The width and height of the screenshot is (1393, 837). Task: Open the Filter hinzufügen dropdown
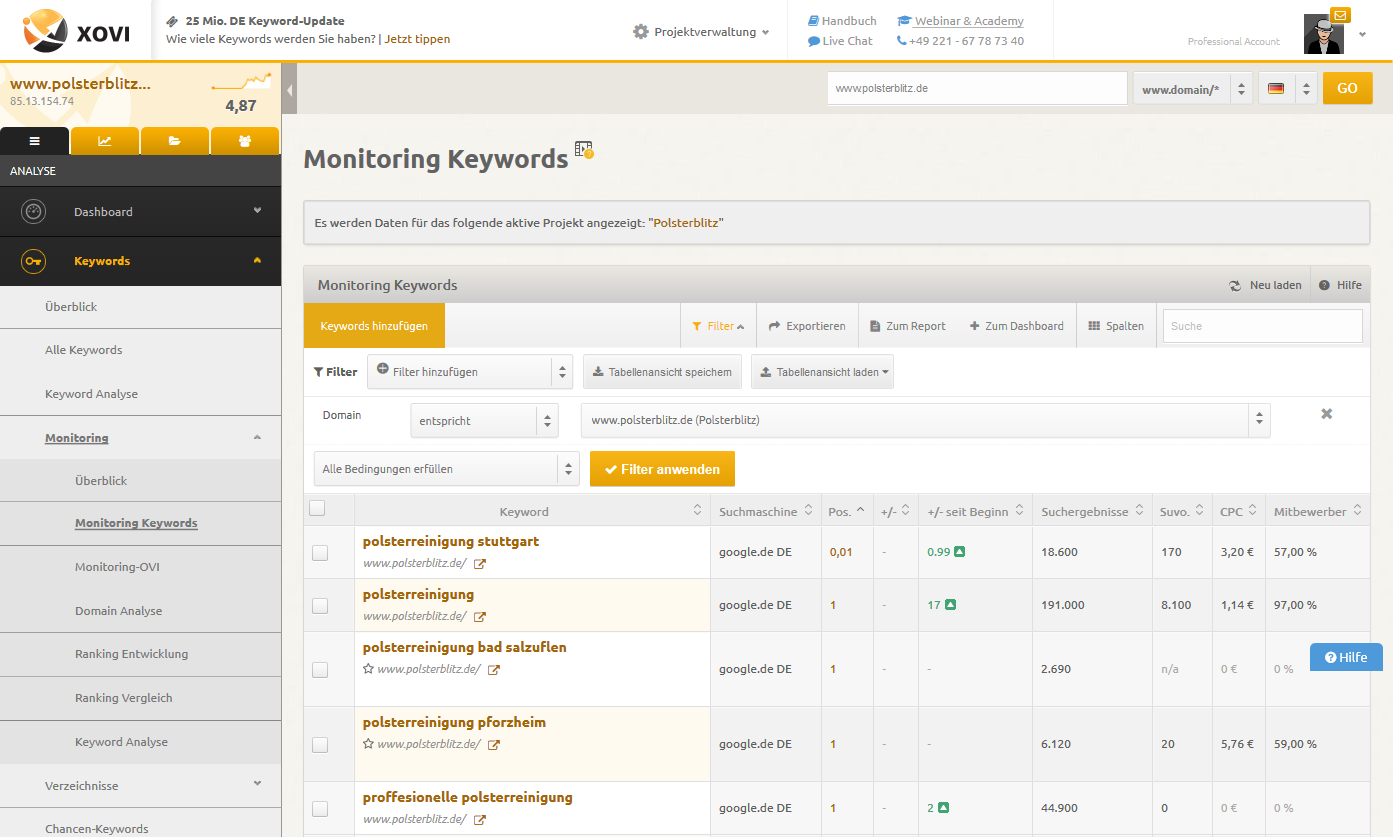click(x=470, y=372)
